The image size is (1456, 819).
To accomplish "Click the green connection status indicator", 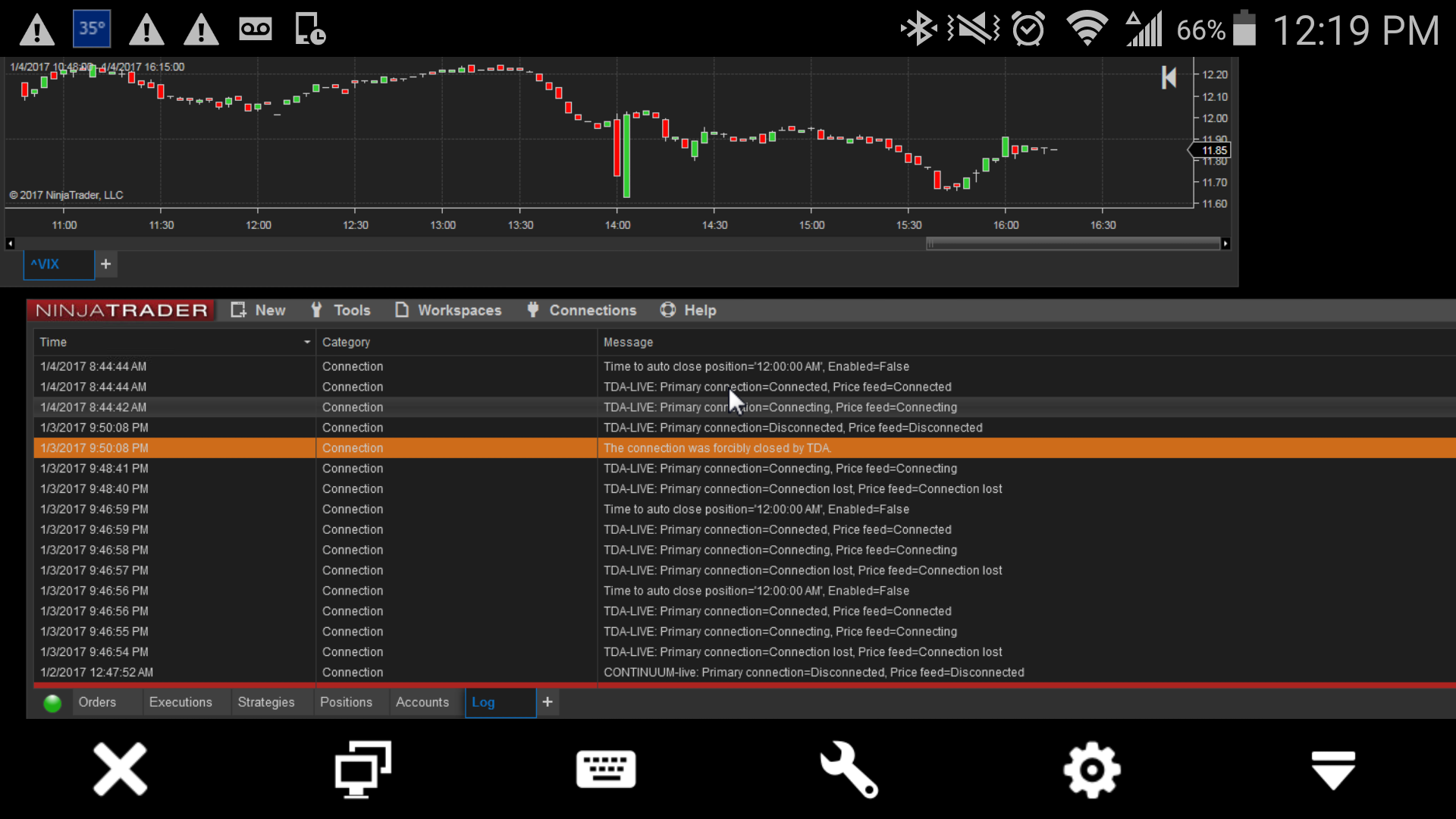I will point(52,703).
